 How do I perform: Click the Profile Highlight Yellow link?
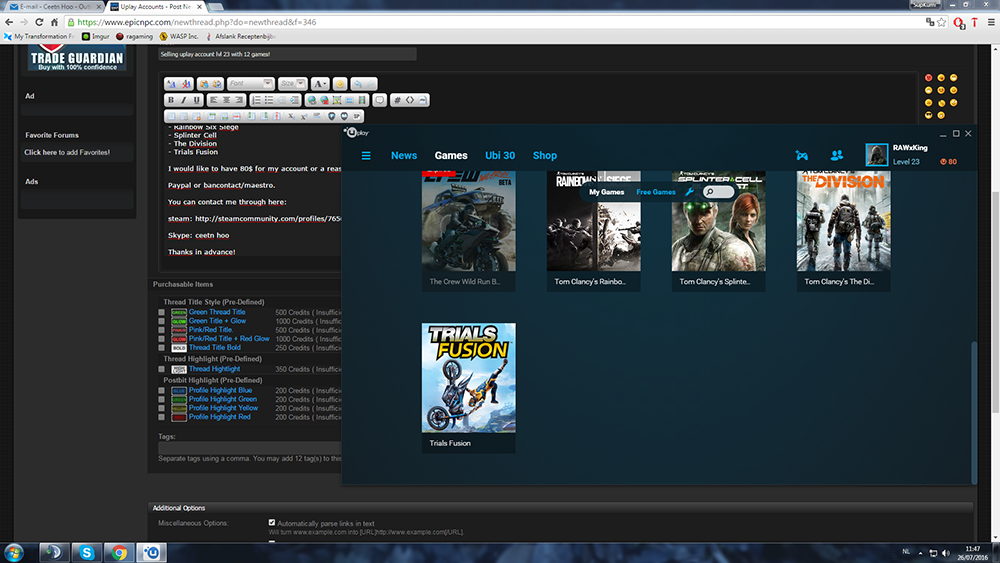coord(223,408)
